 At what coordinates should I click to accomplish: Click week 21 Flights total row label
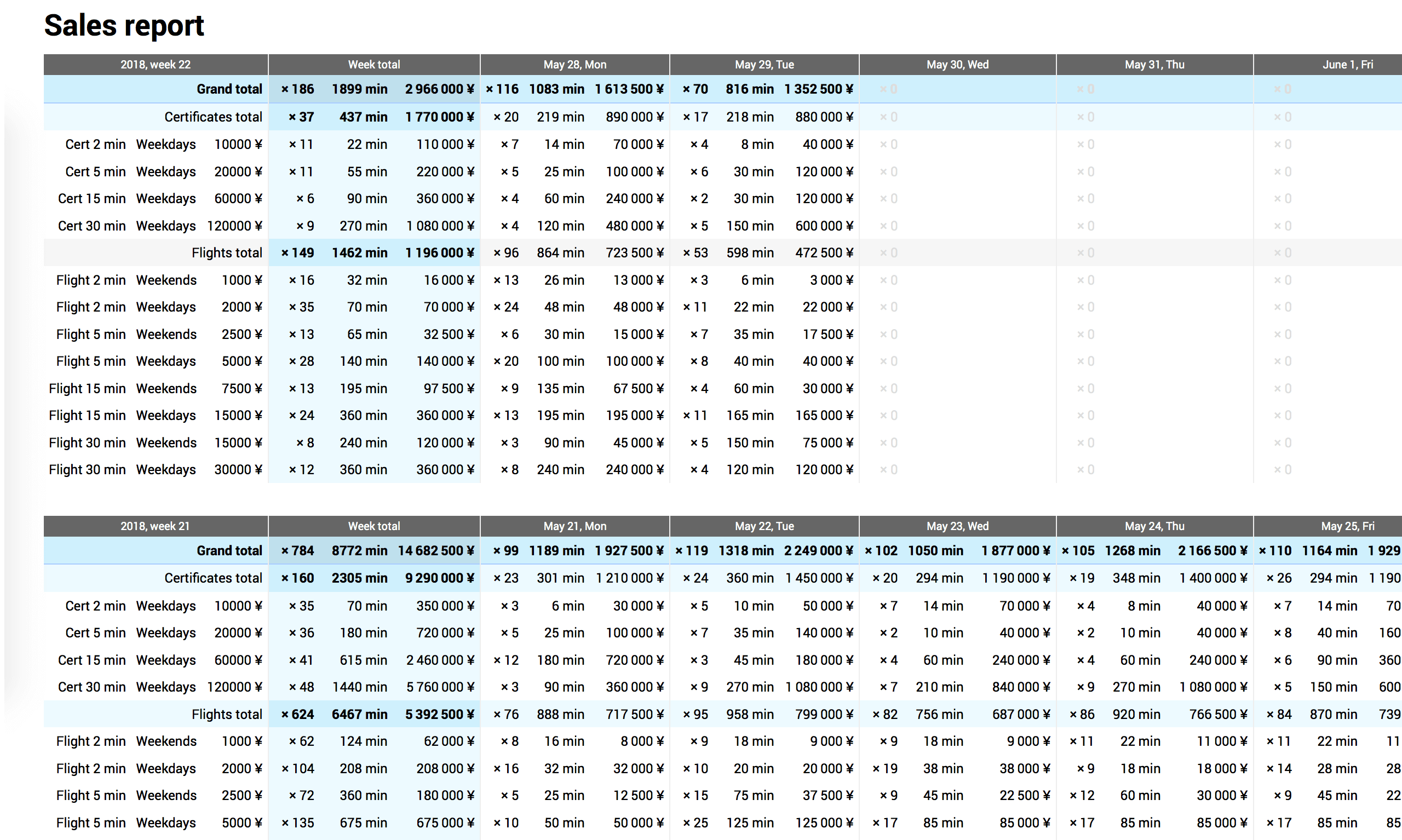(x=226, y=715)
